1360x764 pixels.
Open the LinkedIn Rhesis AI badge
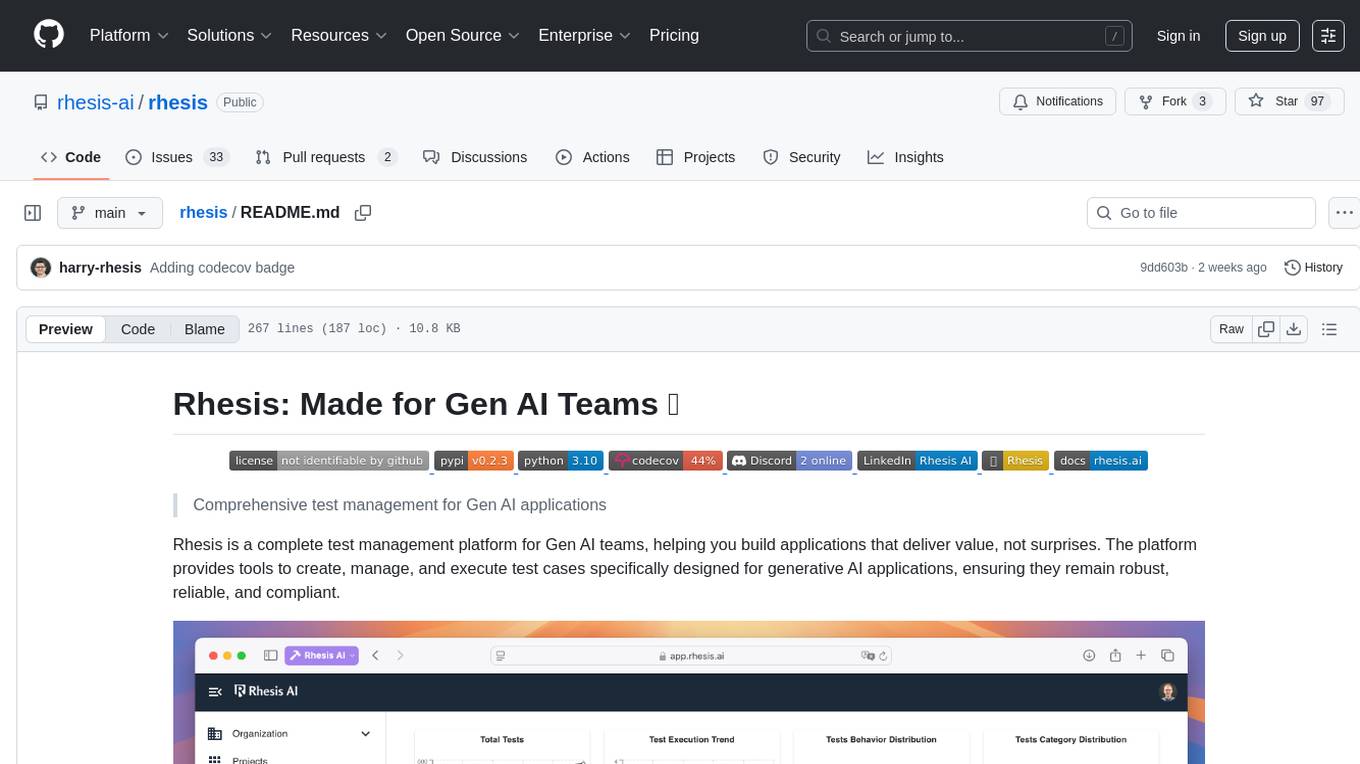click(x=917, y=461)
